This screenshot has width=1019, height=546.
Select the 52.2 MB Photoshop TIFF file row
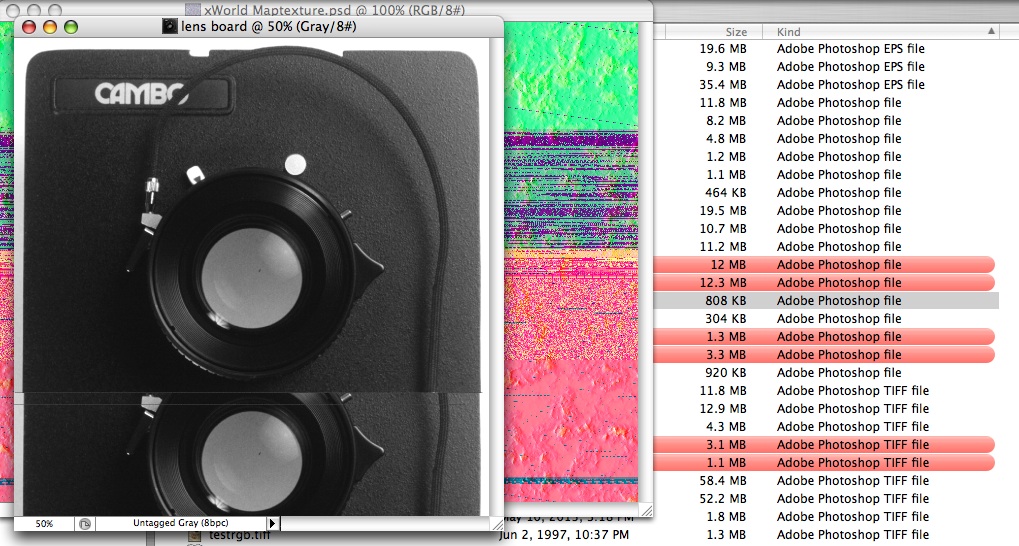[x=826, y=499]
